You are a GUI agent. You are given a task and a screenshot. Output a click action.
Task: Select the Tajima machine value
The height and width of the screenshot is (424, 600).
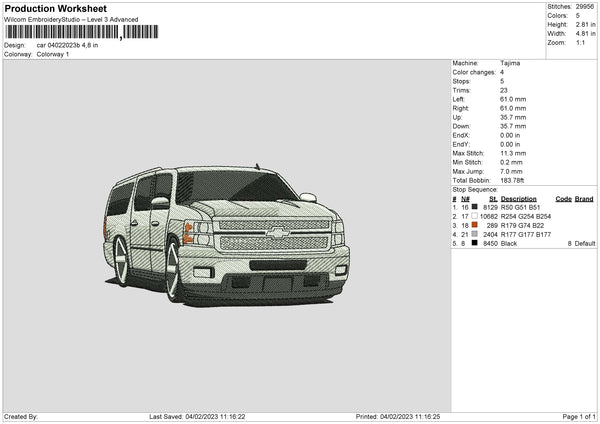(509, 64)
